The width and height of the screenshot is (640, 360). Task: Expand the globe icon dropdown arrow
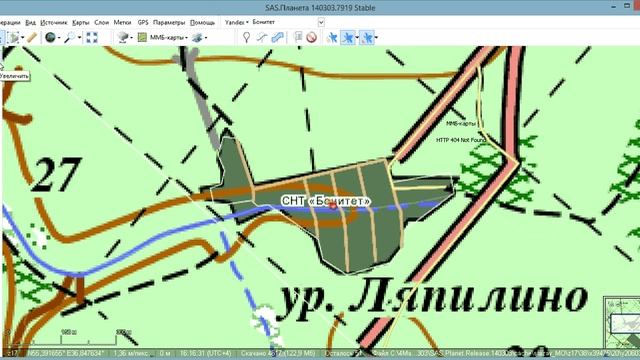click(x=59, y=38)
